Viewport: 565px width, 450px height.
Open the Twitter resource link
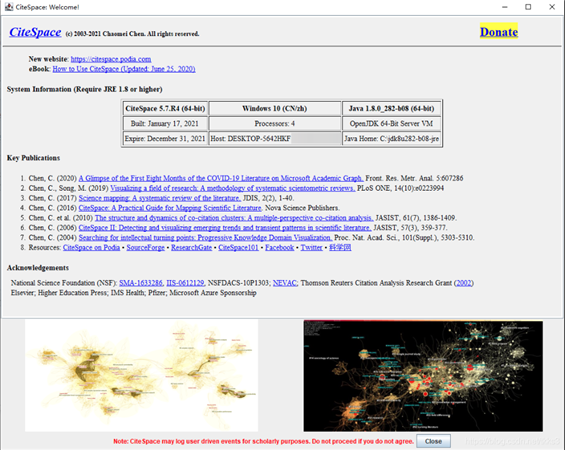(311, 248)
